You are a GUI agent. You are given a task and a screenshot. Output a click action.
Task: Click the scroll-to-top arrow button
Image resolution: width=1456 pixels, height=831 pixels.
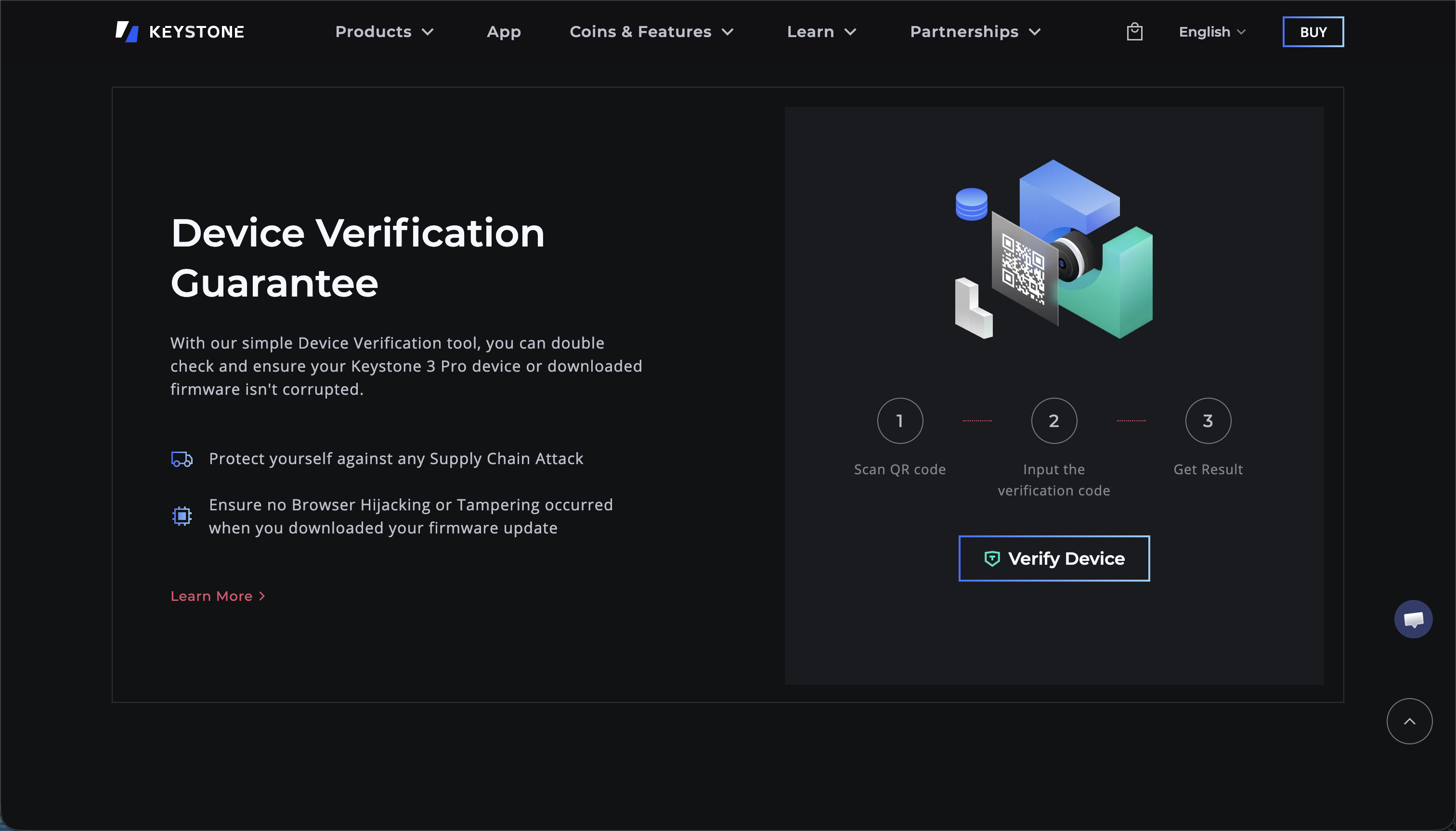point(1409,721)
